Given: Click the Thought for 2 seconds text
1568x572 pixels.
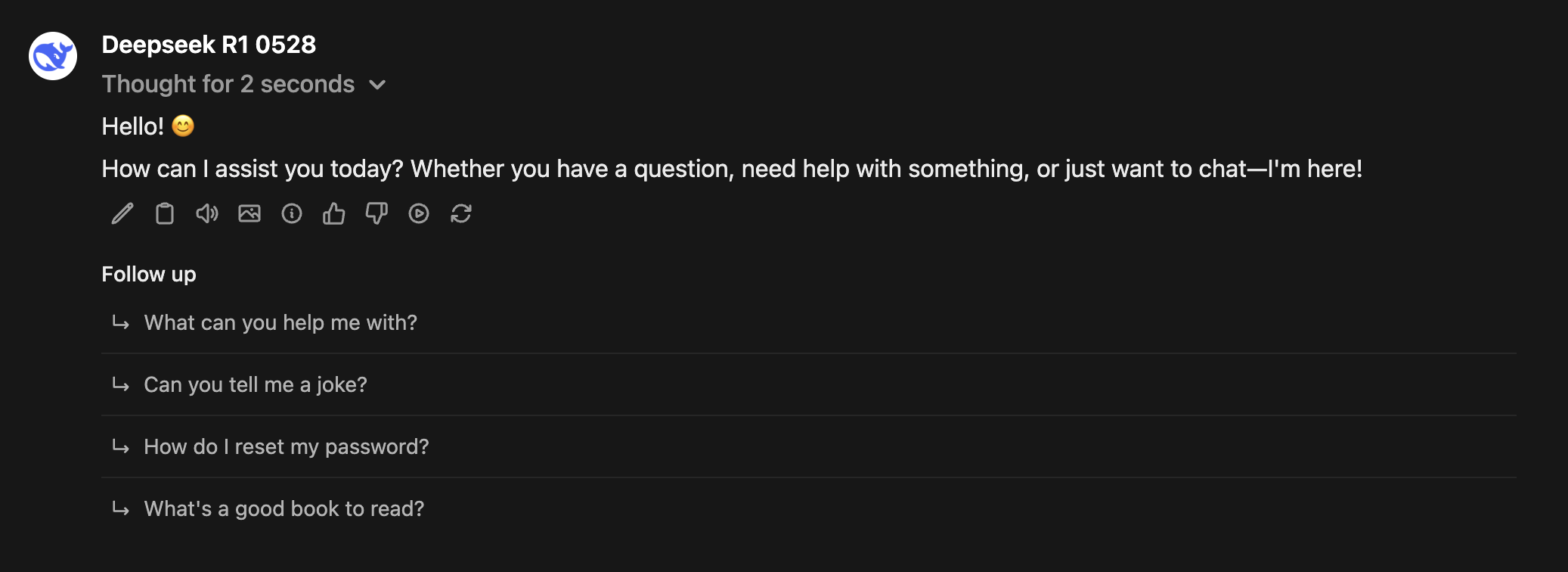Looking at the screenshot, I should pos(228,84).
